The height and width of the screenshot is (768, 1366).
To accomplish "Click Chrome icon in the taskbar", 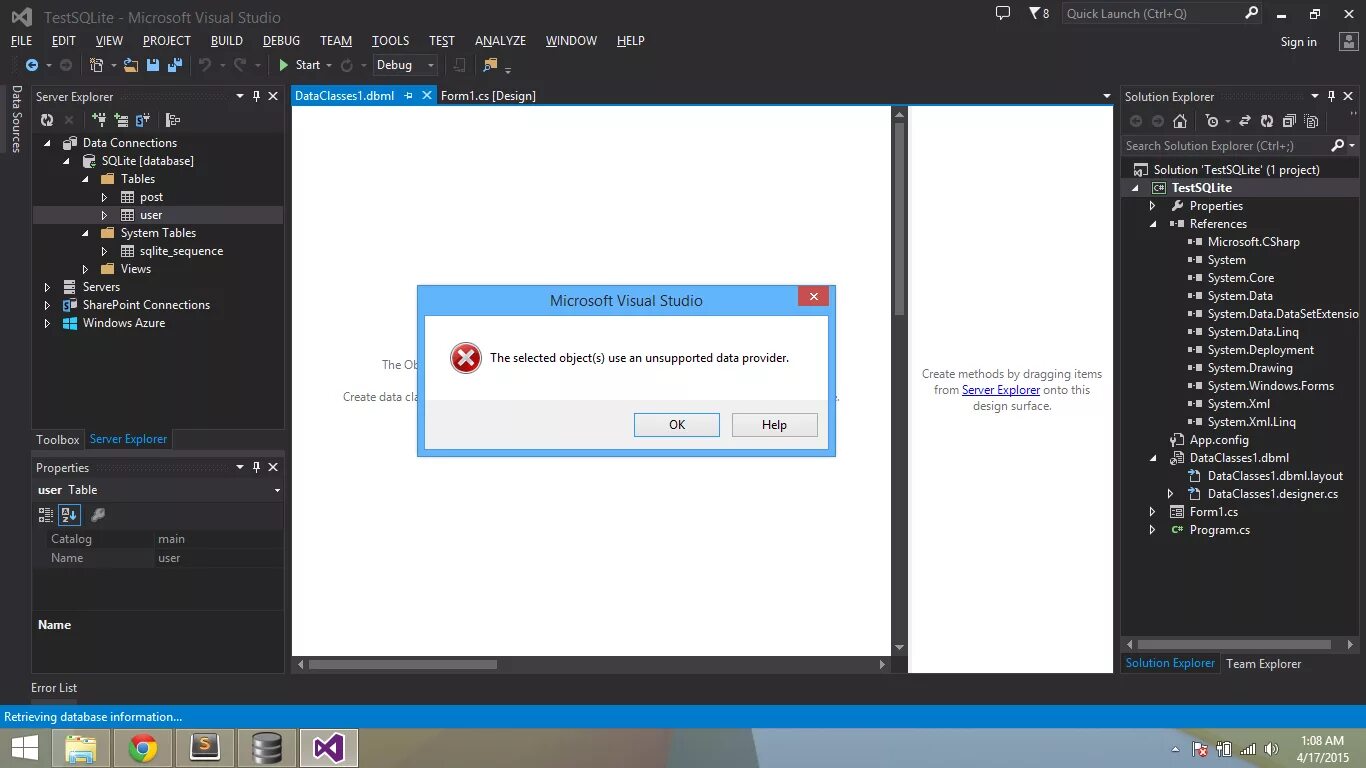I will (143, 748).
